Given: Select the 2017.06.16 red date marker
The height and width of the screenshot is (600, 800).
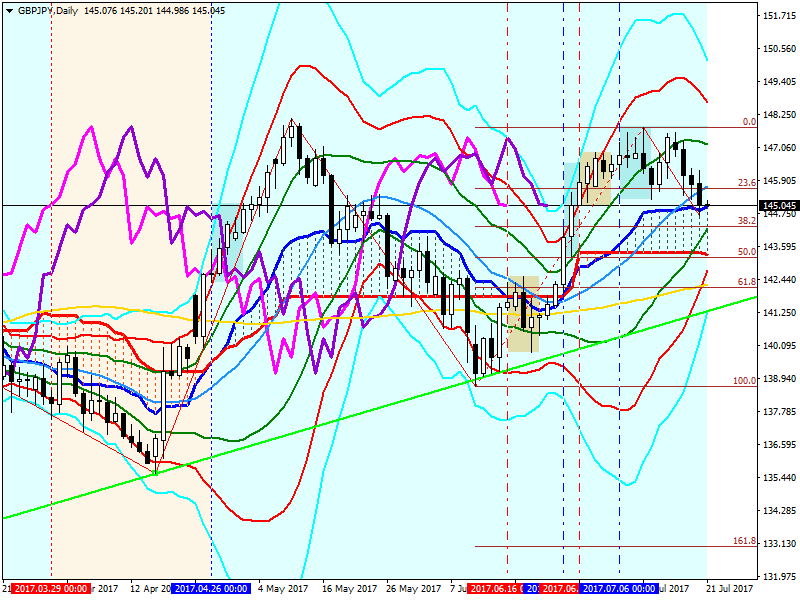Looking at the screenshot, I should coord(495,589).
